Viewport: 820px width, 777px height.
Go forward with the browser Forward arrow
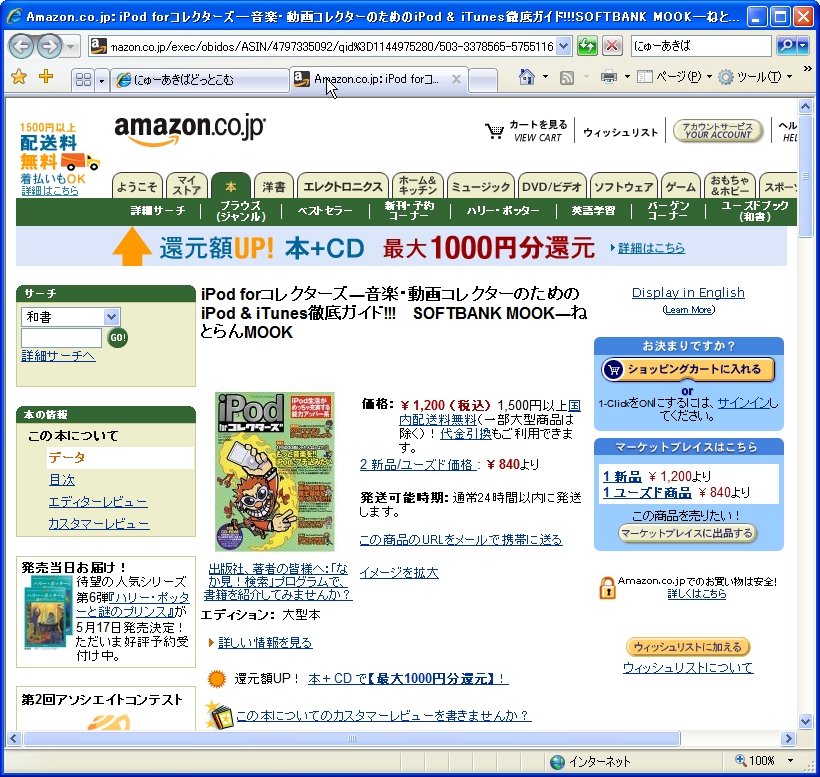(50, 47)
